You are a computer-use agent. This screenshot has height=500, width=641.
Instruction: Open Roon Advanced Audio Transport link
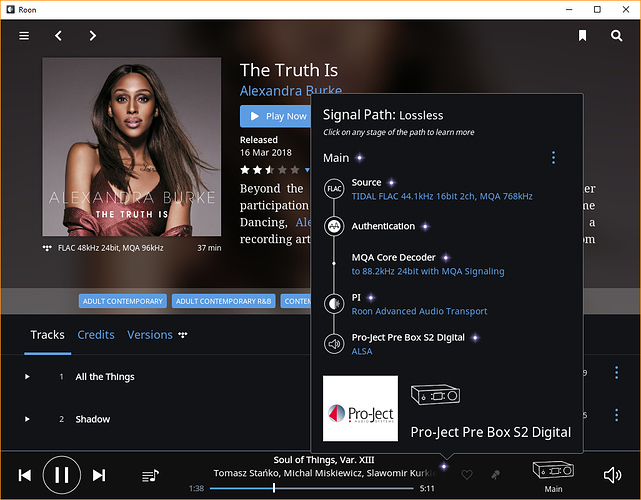[x=419, y=312]
